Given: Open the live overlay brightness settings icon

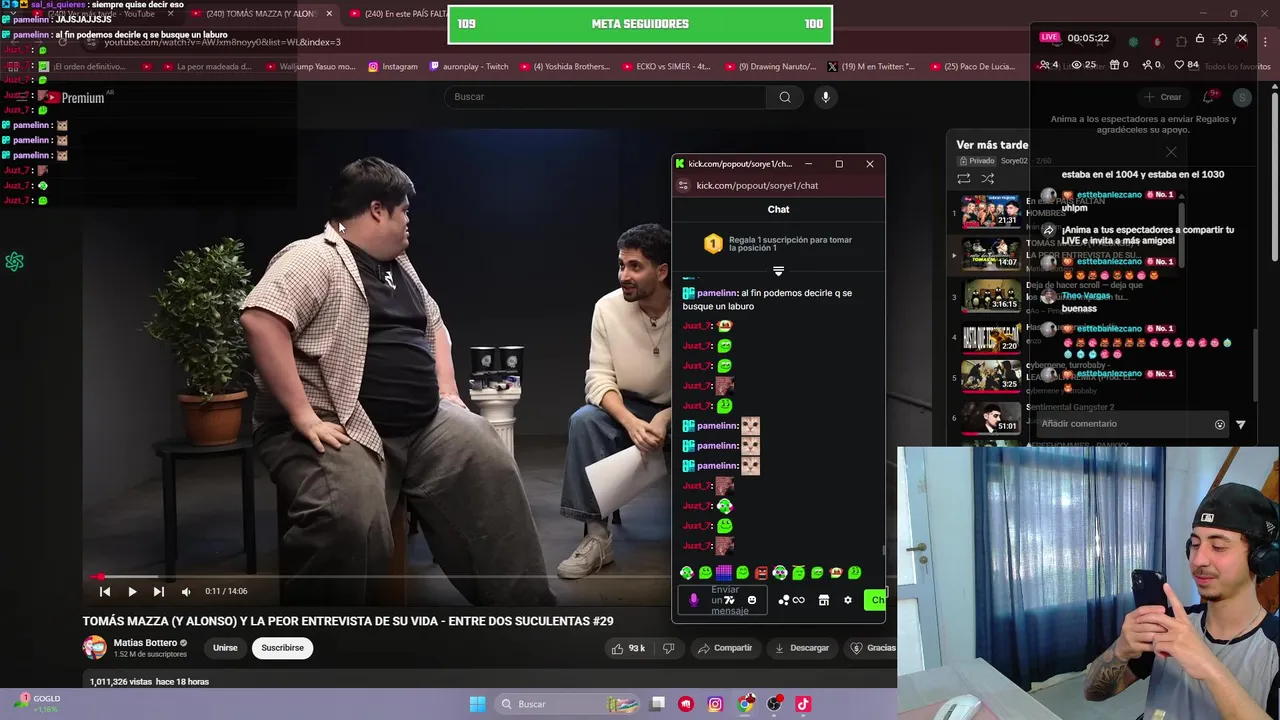Looking at the screenshot, I should pyautogui.click(x=1222, y=39).
